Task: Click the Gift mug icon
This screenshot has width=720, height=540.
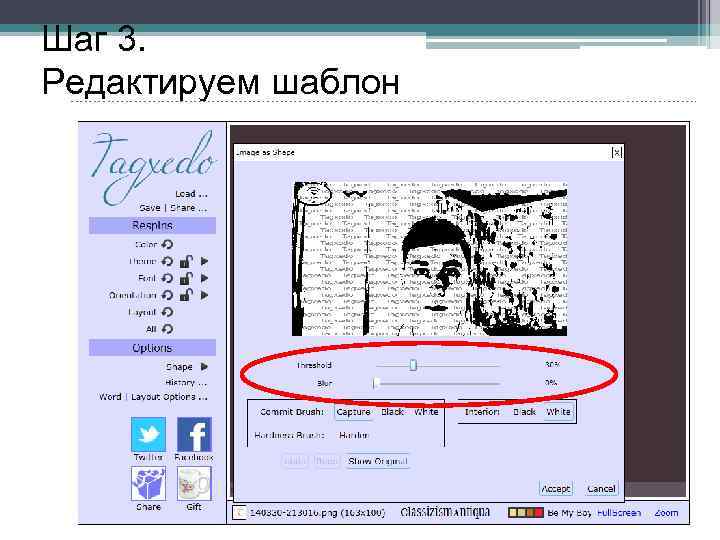Action: [194, 484]
